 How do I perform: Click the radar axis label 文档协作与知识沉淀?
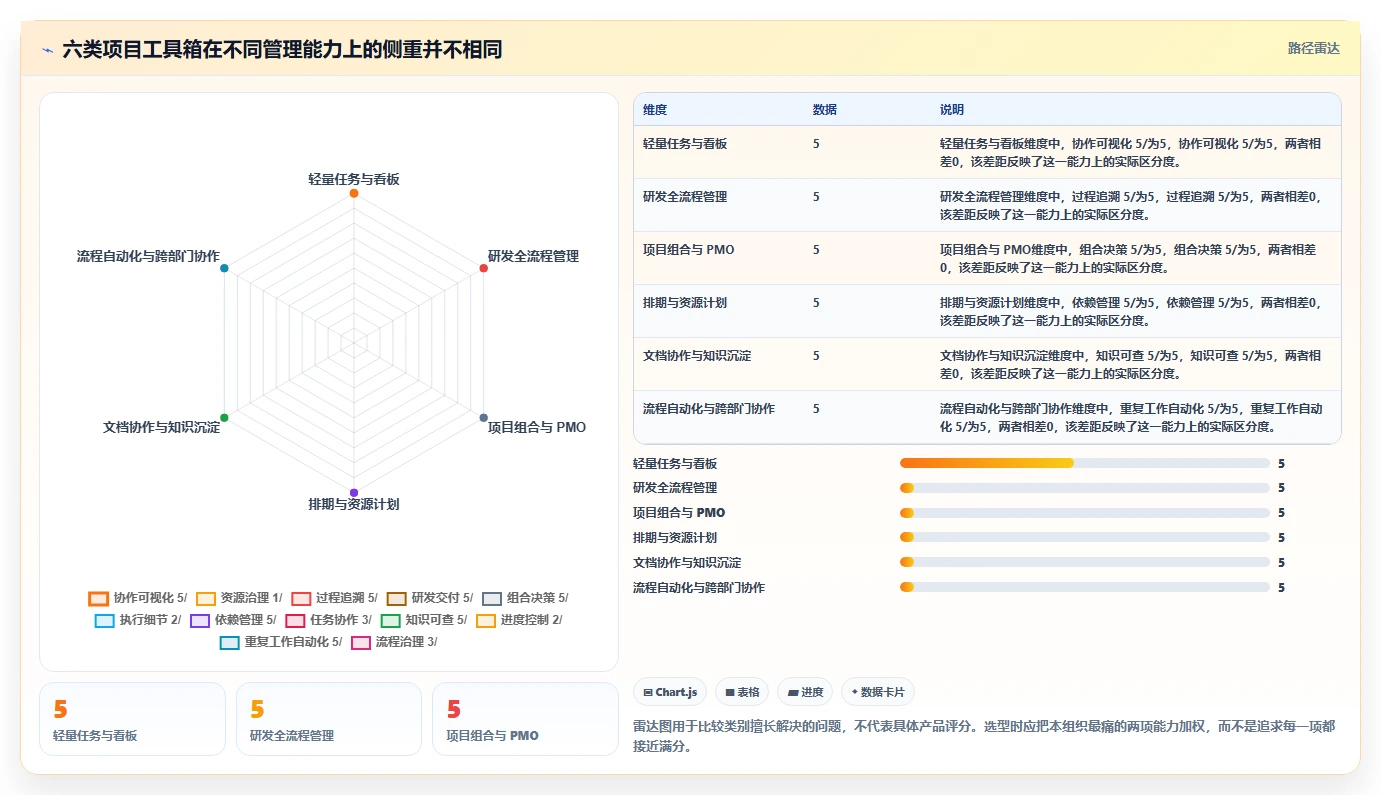[161, 427]
